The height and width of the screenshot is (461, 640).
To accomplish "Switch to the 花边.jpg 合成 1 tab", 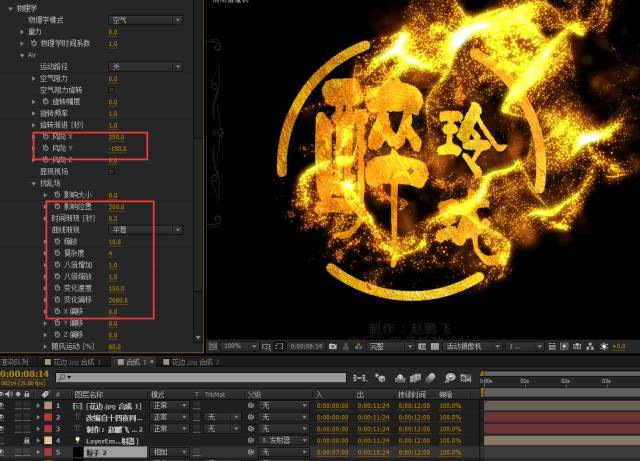I will (73, 362).
